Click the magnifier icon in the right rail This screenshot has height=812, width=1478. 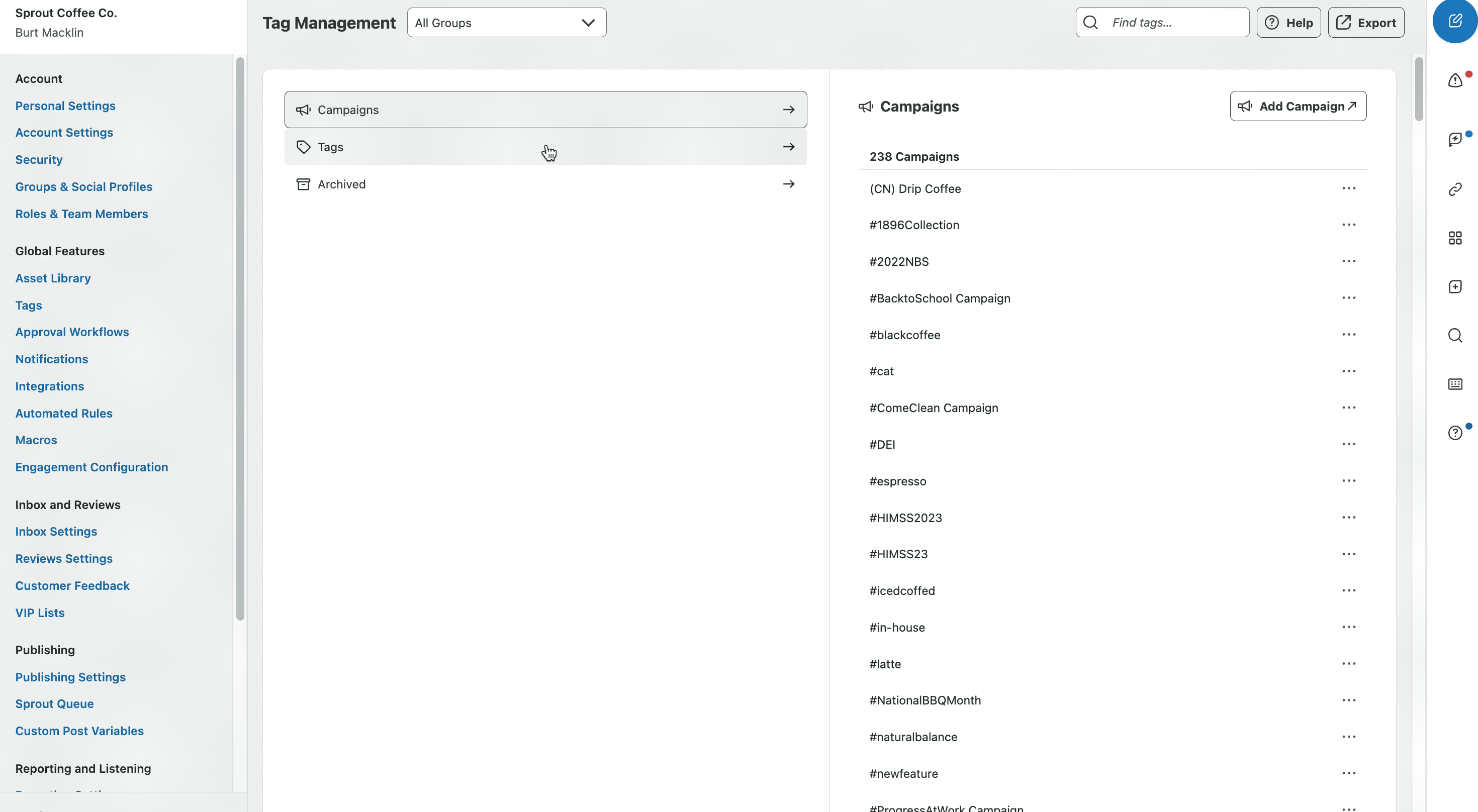point(1454,336)
